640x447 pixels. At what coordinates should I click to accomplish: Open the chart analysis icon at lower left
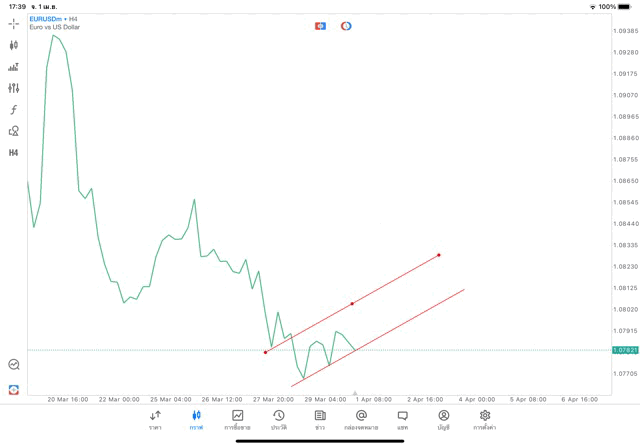[14, 365]
